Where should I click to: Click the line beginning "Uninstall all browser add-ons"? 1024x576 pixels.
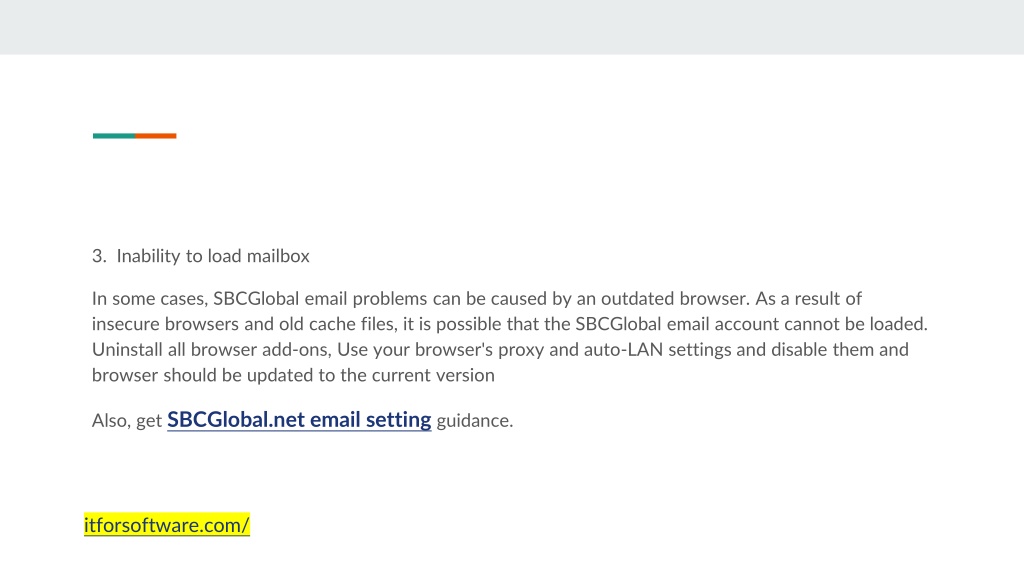click(x=500, y=350)
